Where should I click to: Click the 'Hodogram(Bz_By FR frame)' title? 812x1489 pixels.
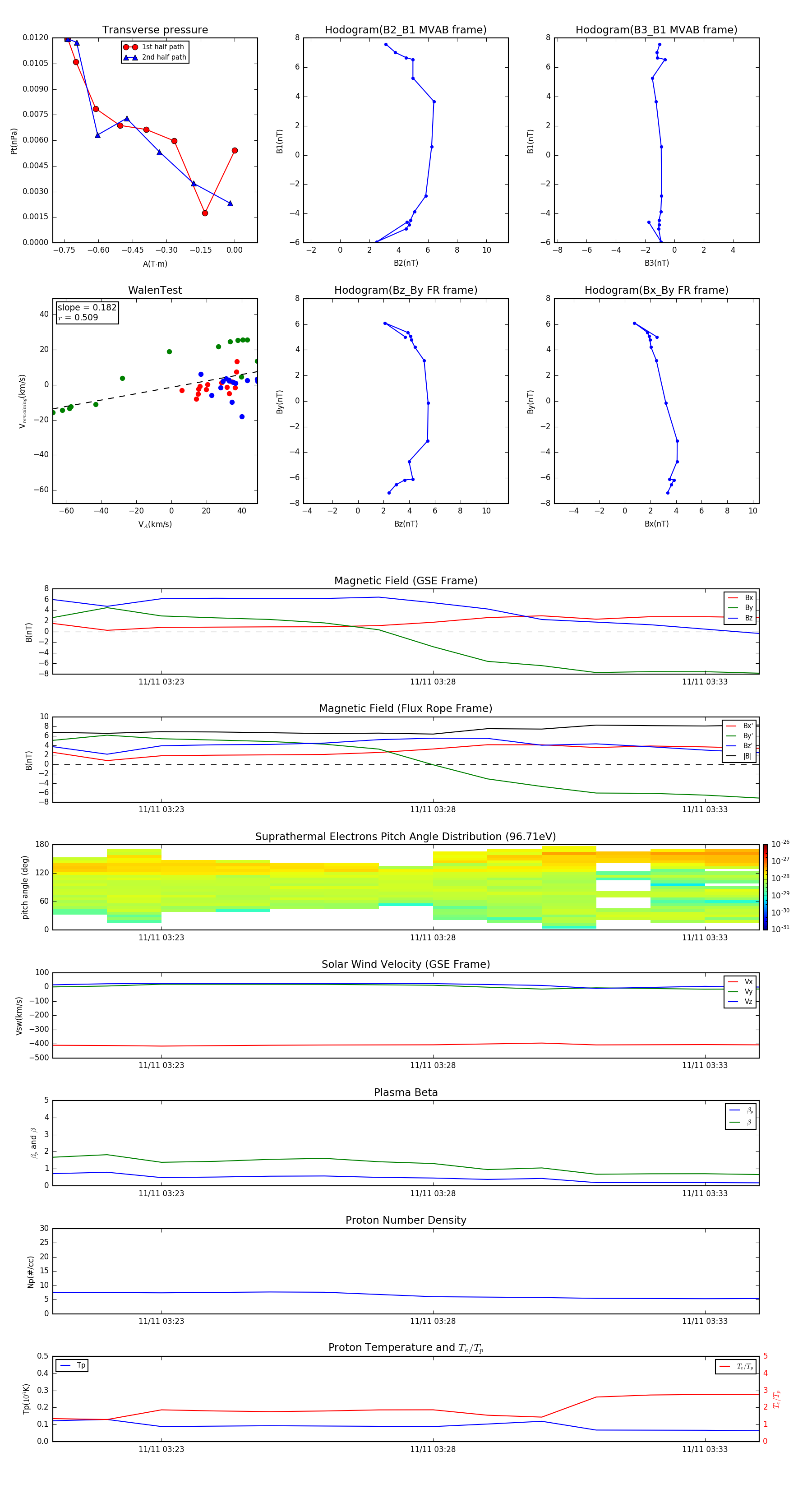tap(406, 290)
